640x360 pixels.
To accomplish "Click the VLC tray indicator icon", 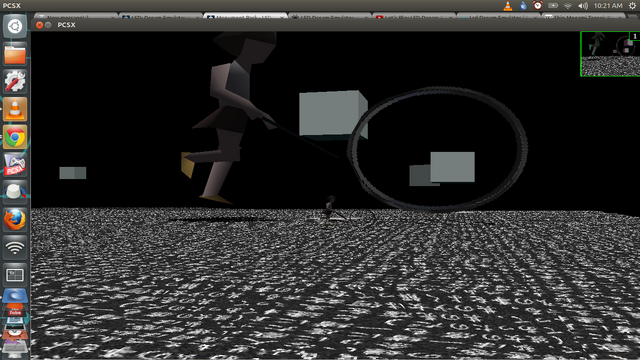I will [x=508, y=6].
